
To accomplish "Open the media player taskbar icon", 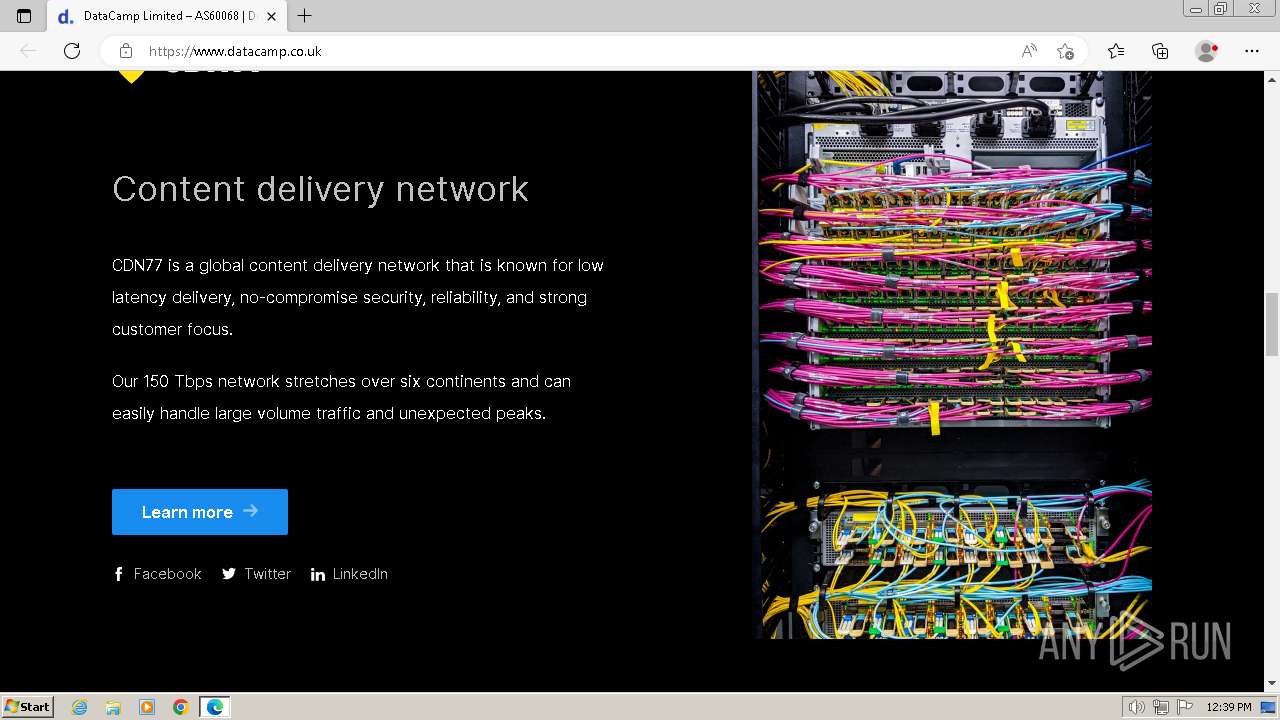I will pos(147,707).
